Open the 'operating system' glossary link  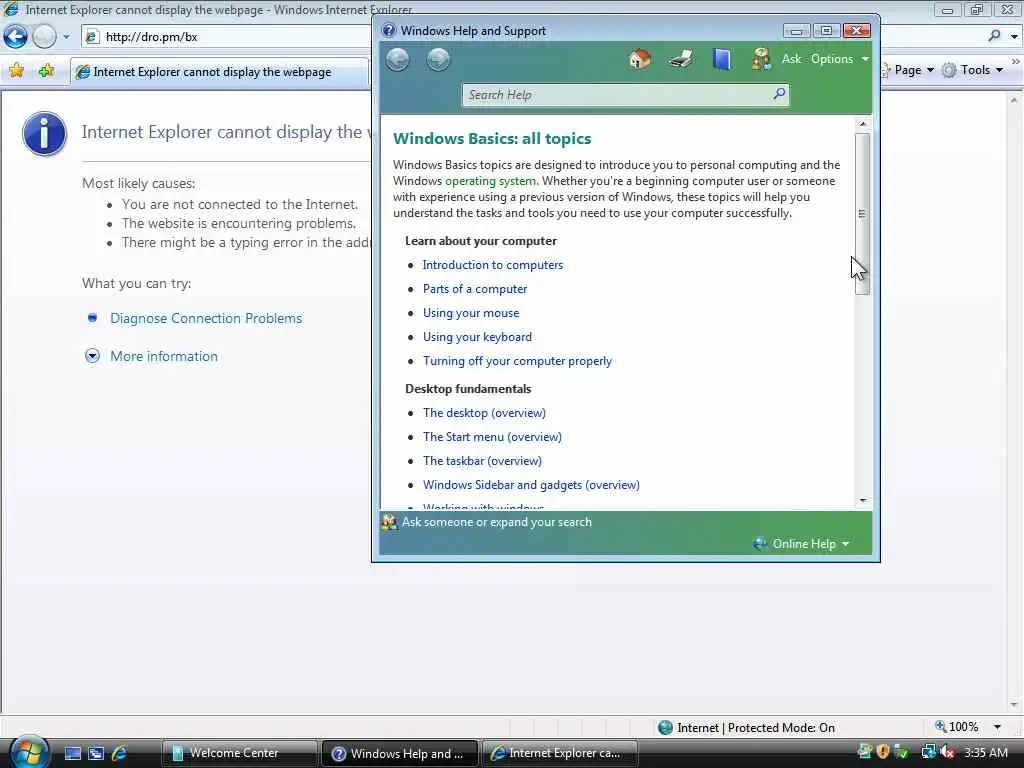490,181
